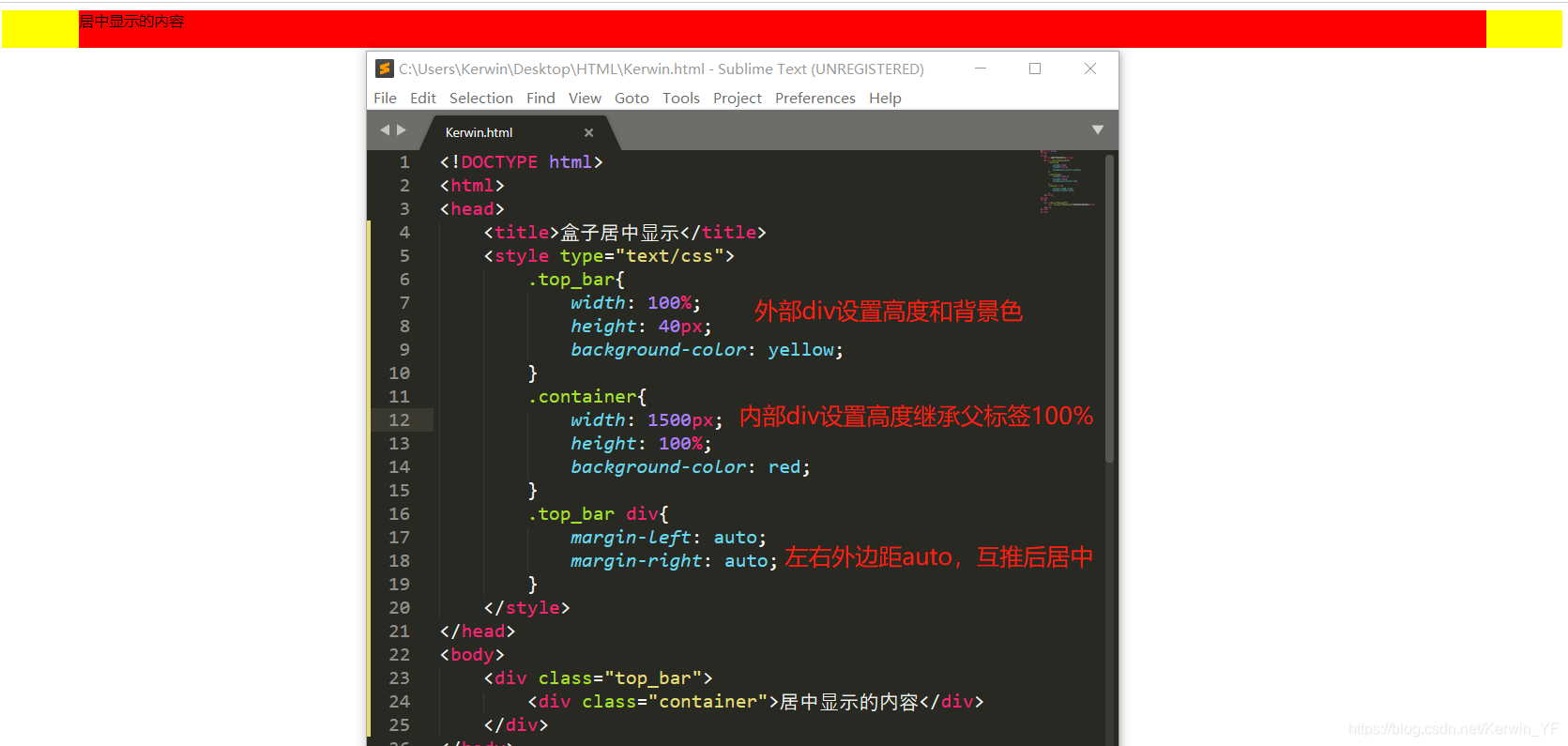This screenshot has height=746, width=1568.
Task: Click class="container" on line 24
Action: 675,702
